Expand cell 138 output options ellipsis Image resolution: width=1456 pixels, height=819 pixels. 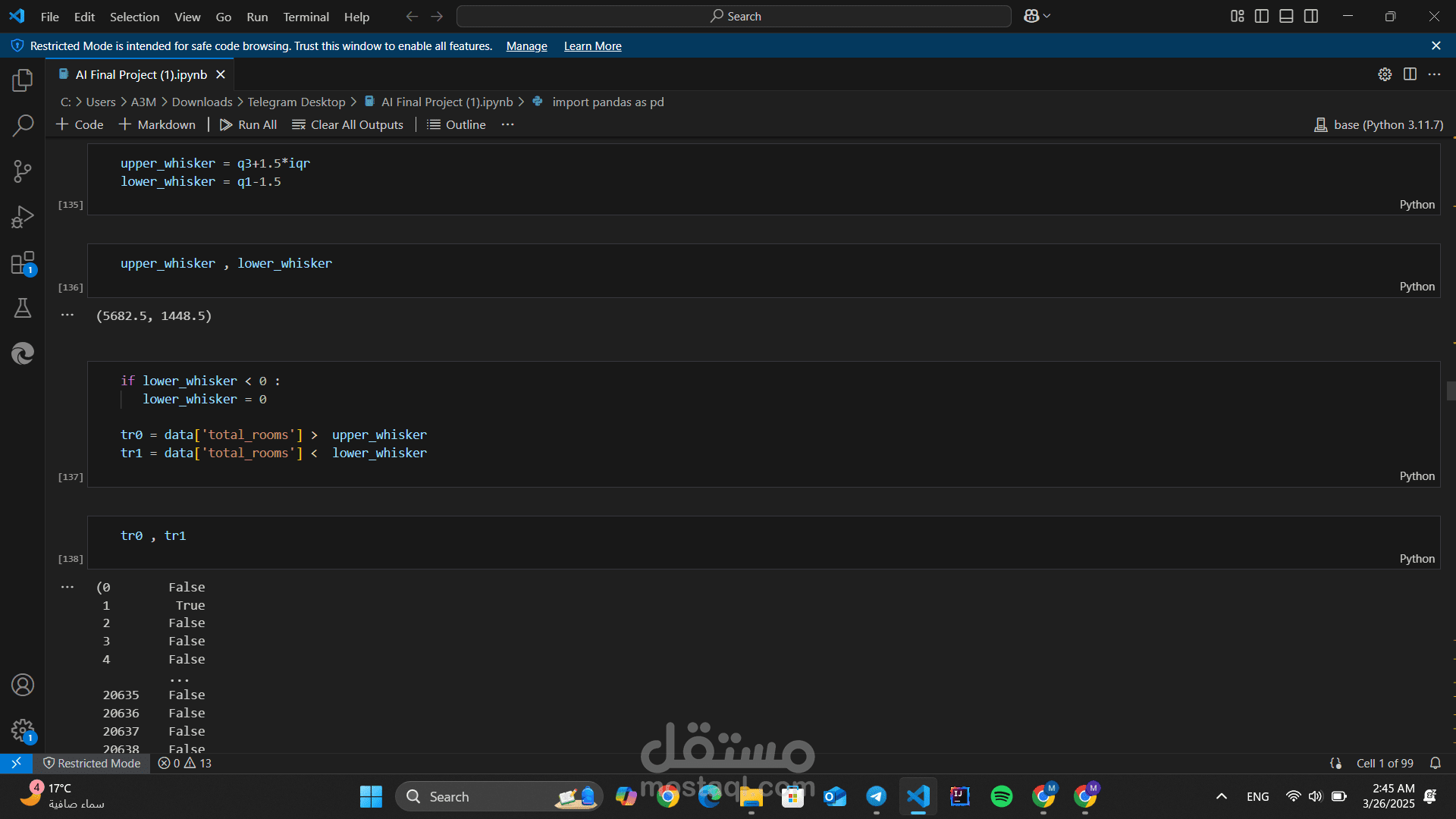67,587
